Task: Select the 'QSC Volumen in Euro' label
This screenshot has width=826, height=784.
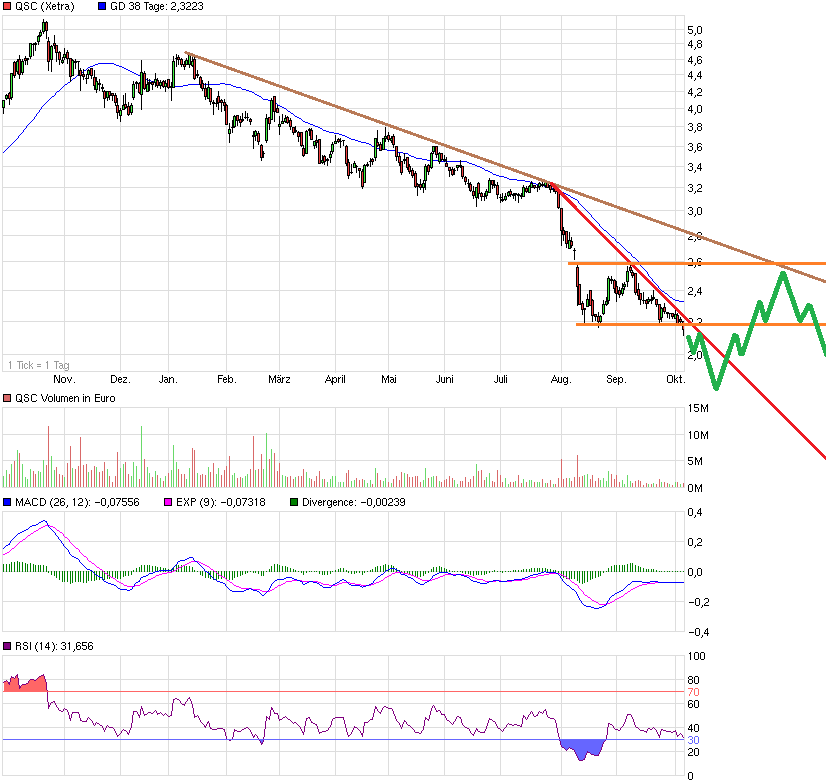Action: (65, 398)
